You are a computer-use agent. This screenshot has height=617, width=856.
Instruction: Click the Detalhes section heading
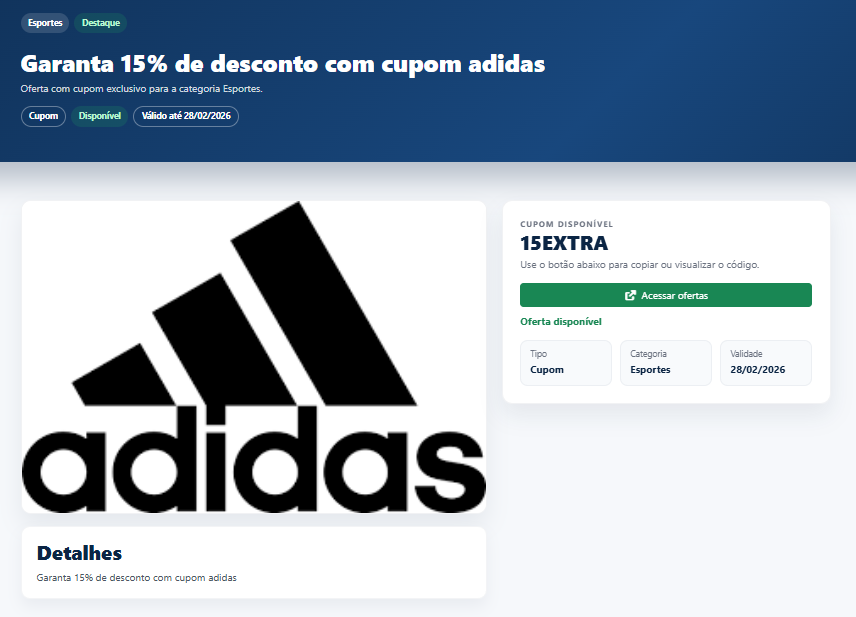pyautogui.click(x=79, y=553)
